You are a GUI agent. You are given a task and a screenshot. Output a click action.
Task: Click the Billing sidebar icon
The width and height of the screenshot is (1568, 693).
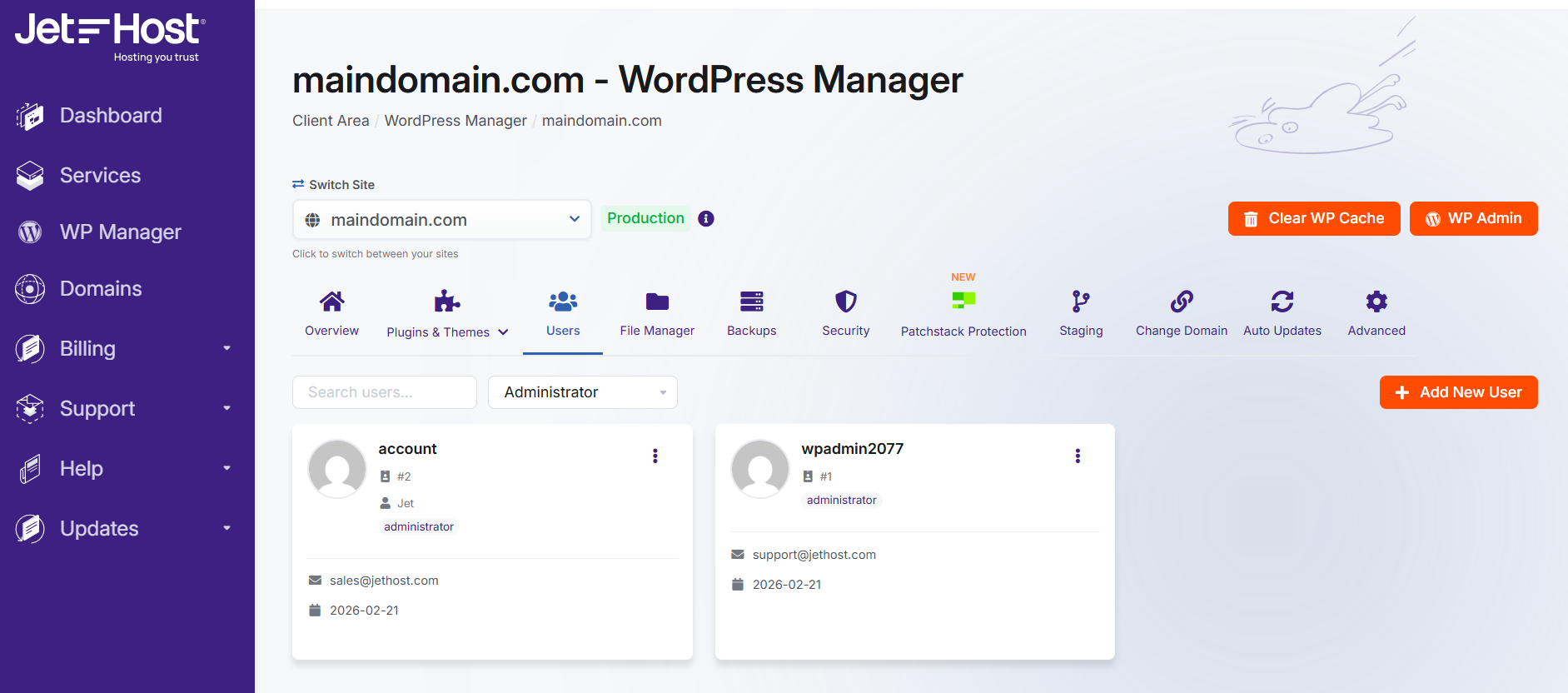pyautogui.click(x=30, y=349)
